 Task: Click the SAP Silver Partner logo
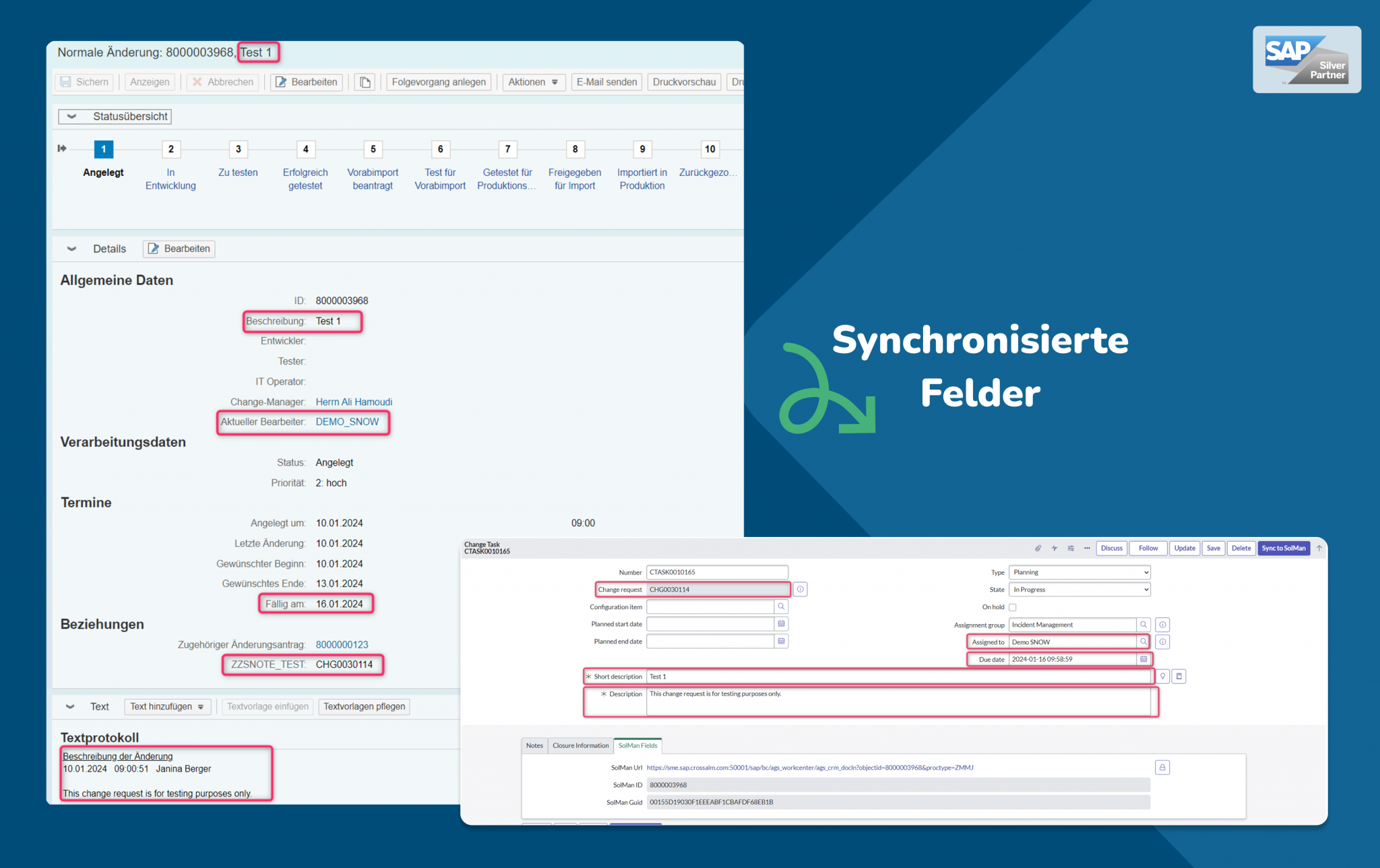click(x=1307, y=59)
